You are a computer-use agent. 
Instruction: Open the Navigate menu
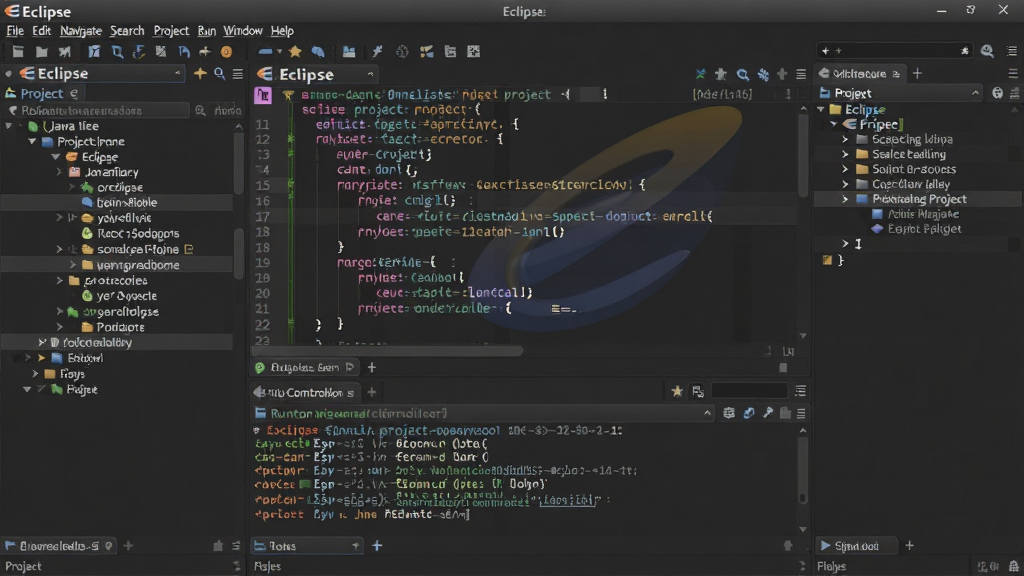(x=80, y=31)
